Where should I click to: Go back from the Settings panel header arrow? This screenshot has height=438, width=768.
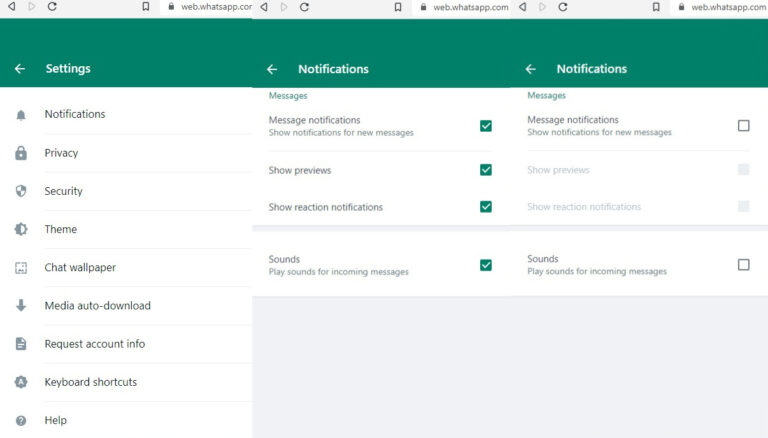click(20, 69)
